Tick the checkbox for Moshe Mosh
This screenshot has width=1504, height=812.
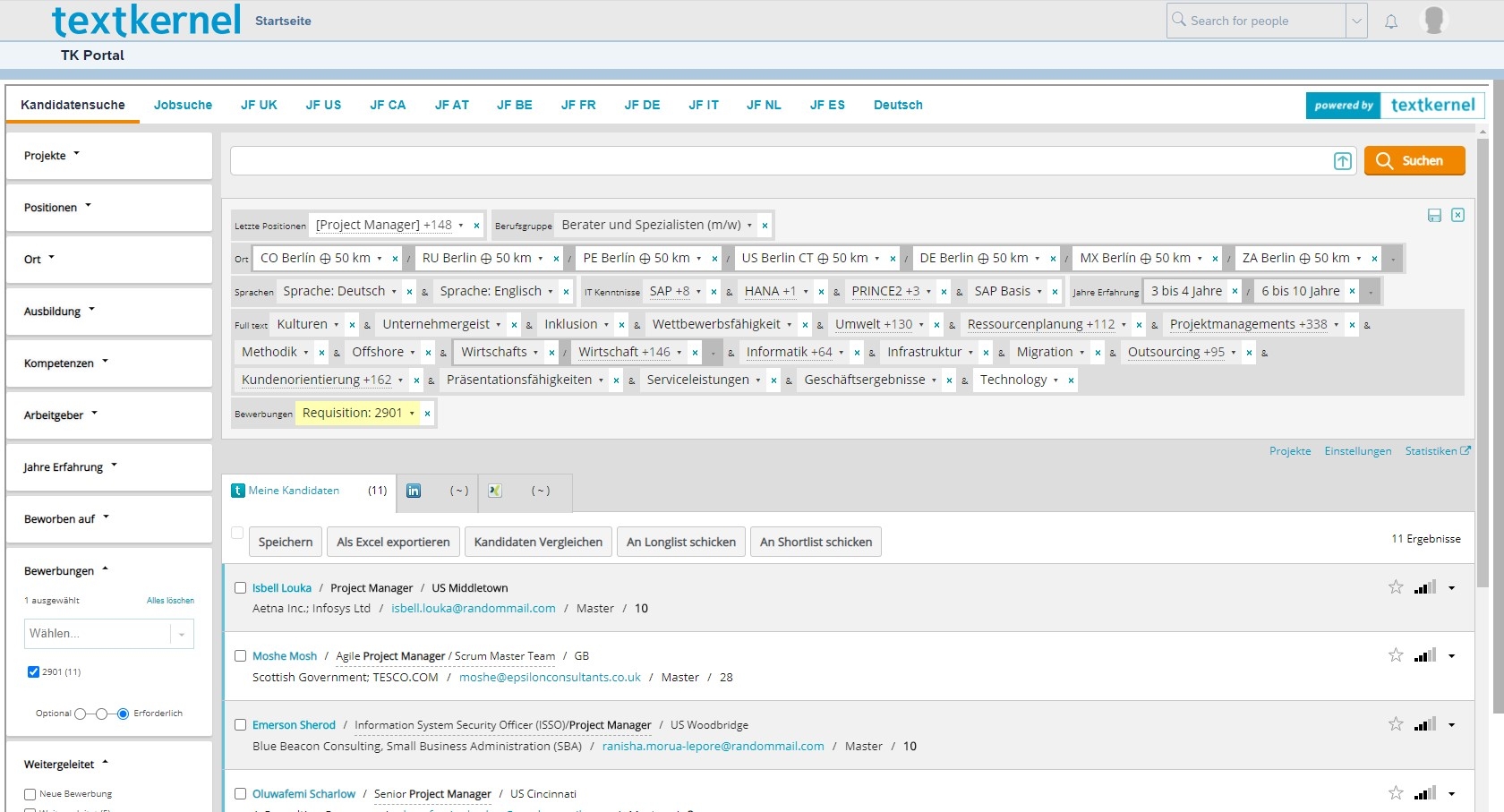coord(240,656)
